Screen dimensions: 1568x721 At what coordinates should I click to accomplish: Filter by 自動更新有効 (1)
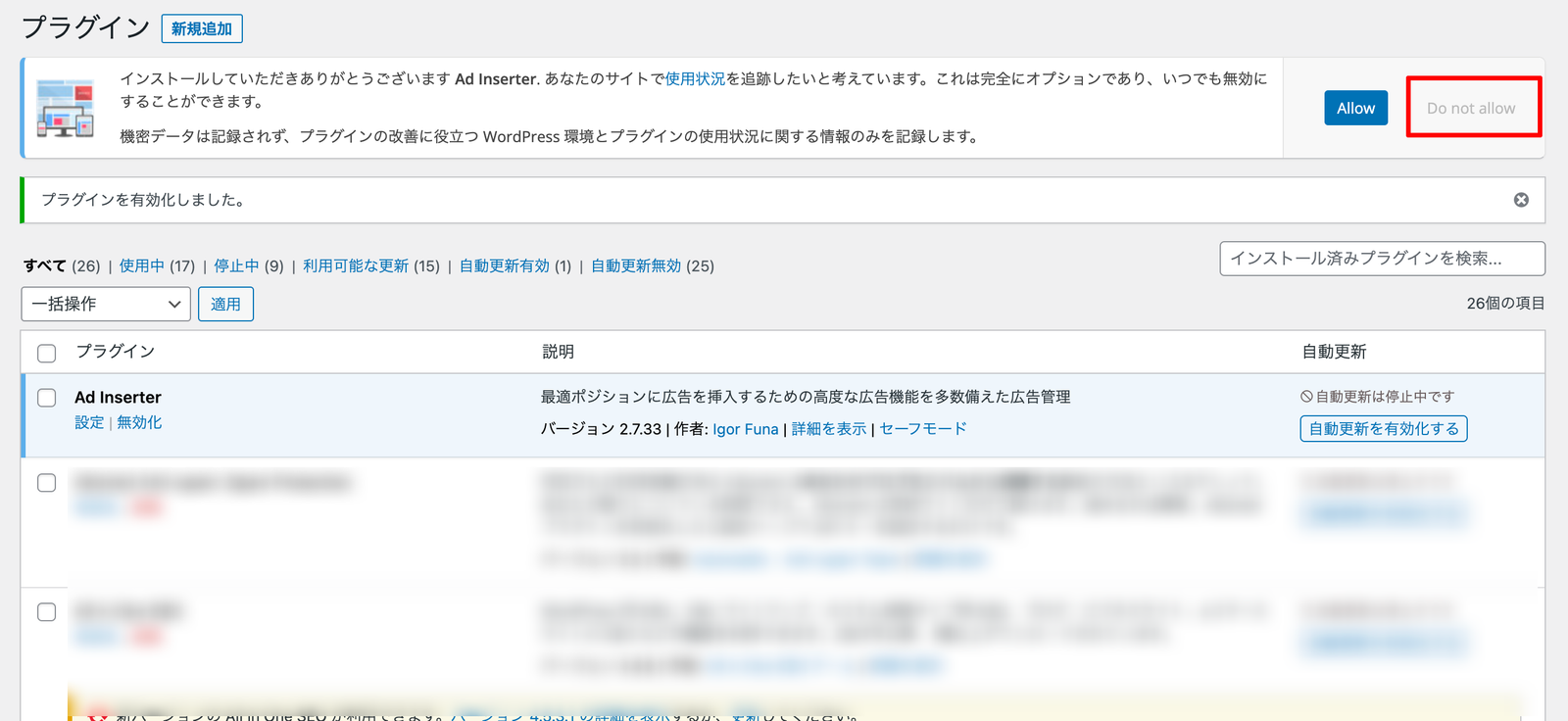(515, 265)
